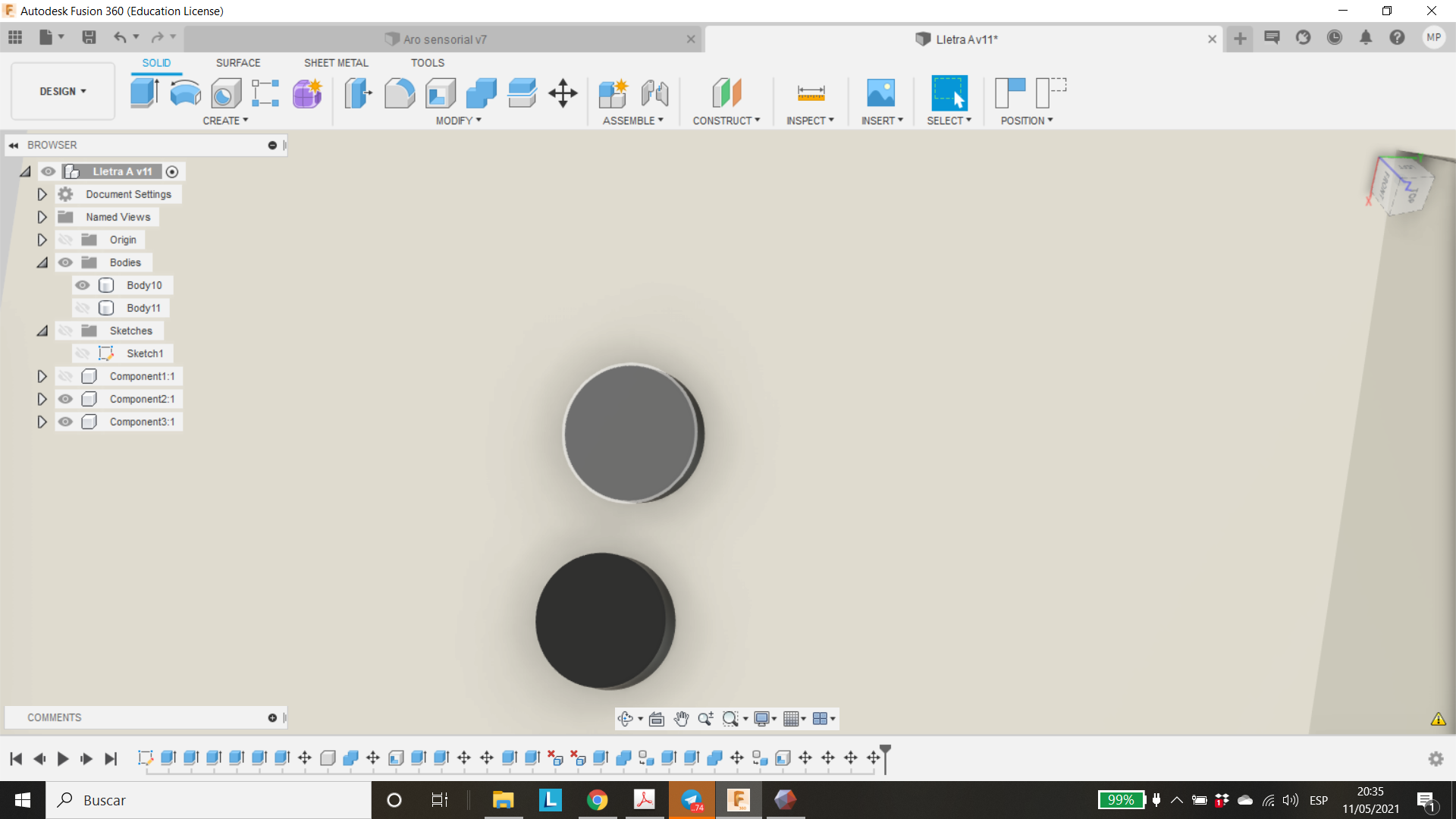Viewport: 1456px width, 819px height.
Task: Click the Revert Position icon
Action: (1051, 93)
